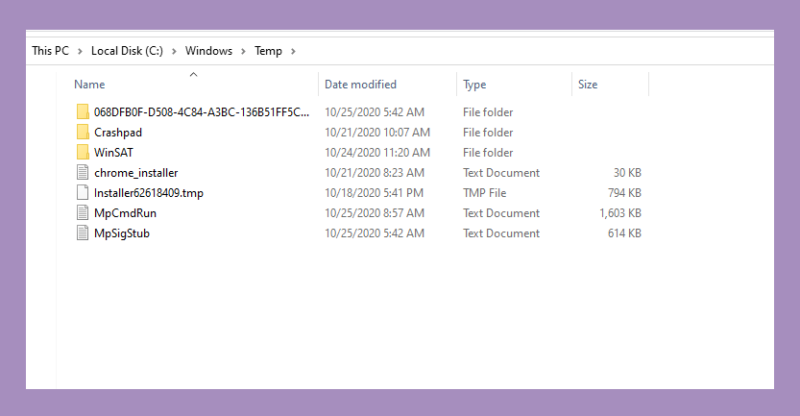Click the 30 KB size value
The width and height of the screenshot is (800, 416).
point(627,173)
